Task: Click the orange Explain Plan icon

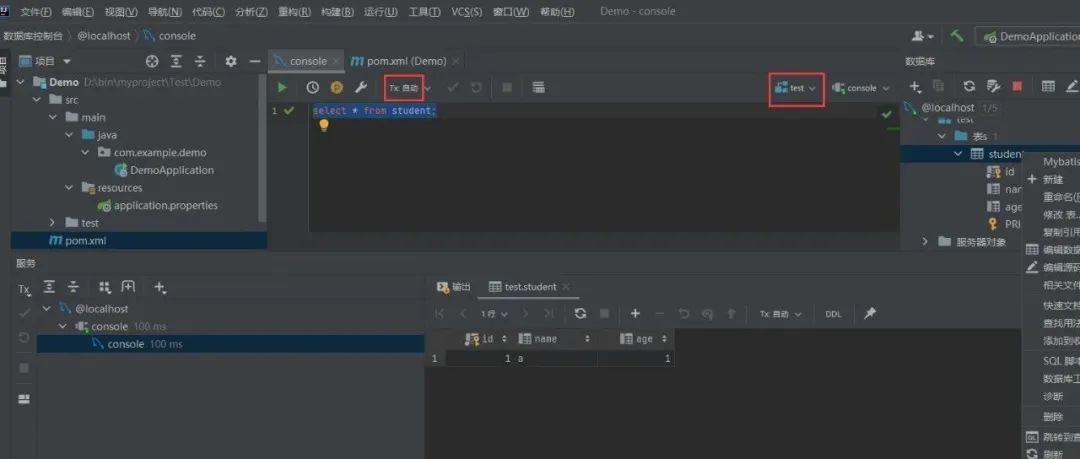Action: tap(336, 88)
